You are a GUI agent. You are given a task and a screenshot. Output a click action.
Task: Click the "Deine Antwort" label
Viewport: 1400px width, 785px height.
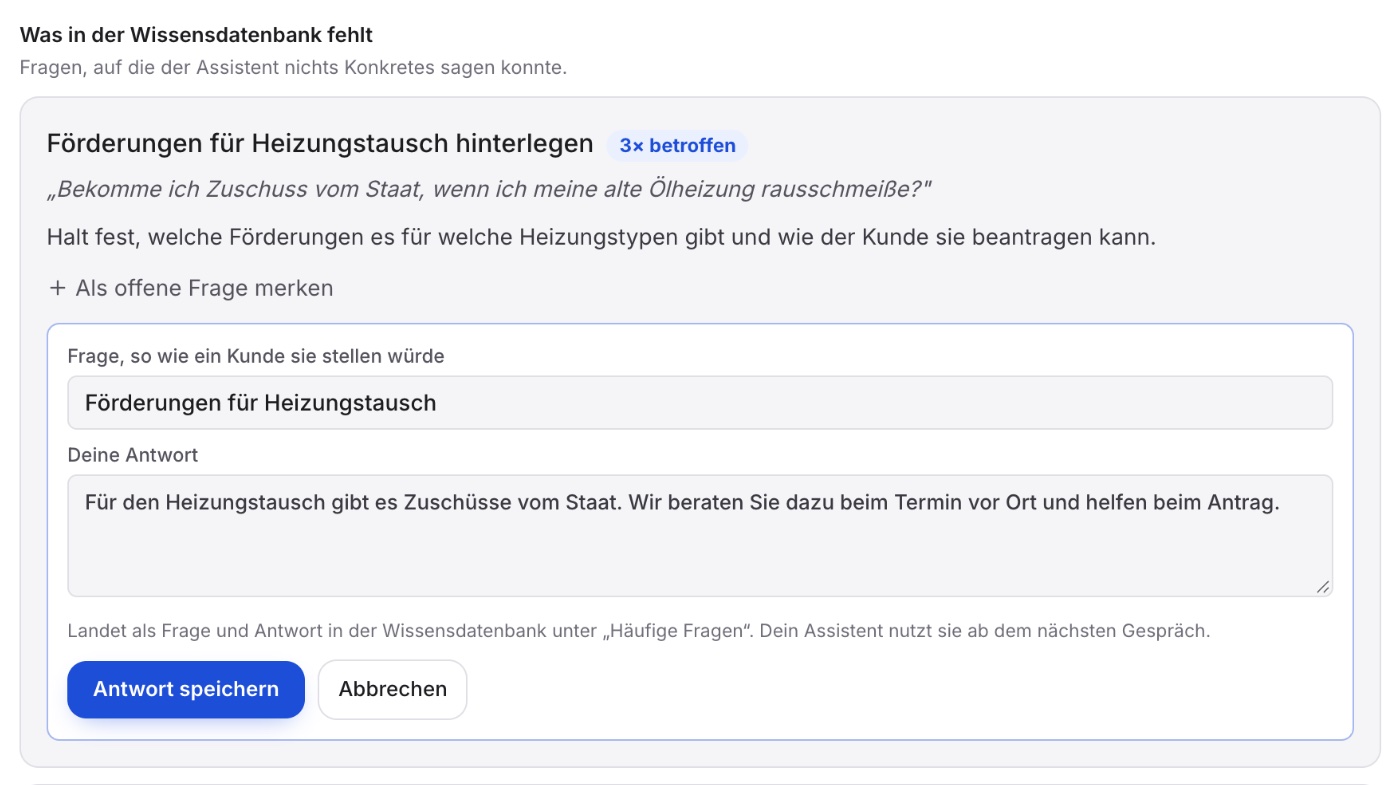(x=133, y=455)
